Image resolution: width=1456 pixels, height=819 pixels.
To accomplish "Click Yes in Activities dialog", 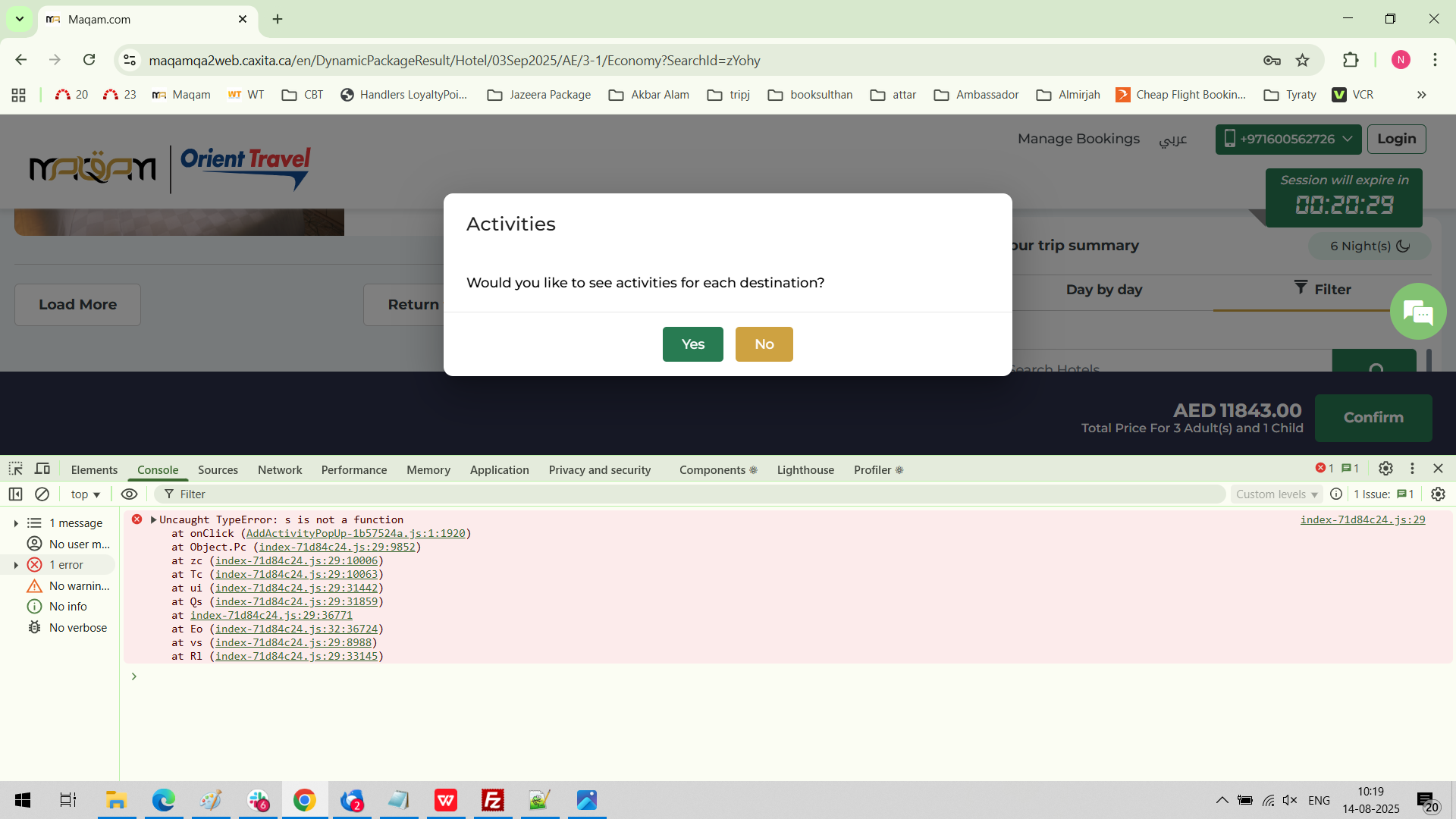I will click(692, 344).
